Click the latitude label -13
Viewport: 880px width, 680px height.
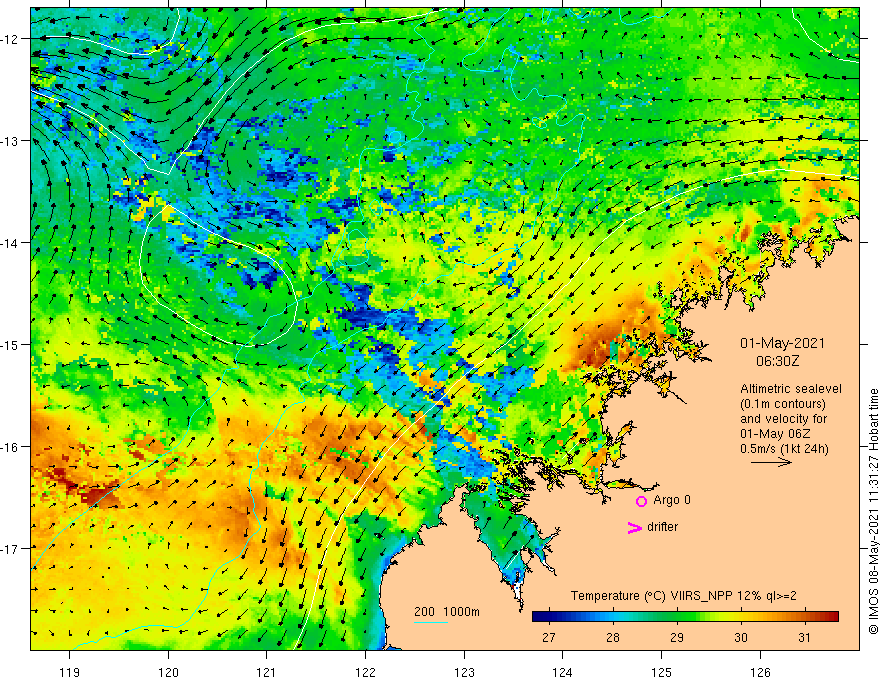10,141
